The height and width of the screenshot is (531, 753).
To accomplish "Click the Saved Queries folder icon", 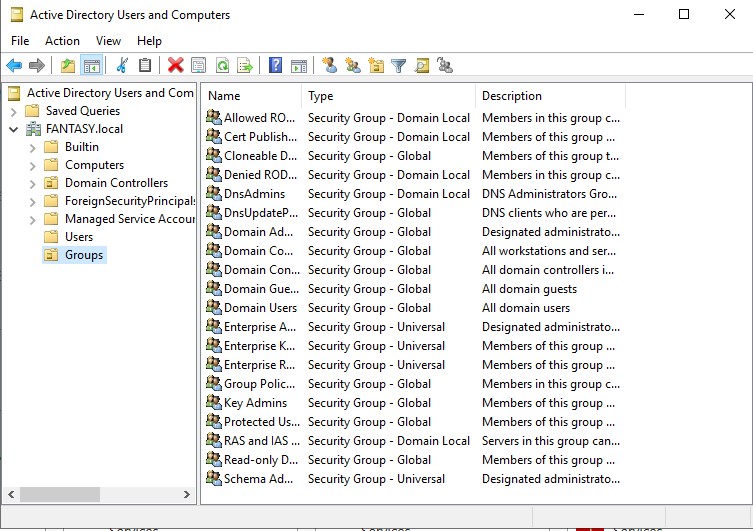I will click(32, 111).
